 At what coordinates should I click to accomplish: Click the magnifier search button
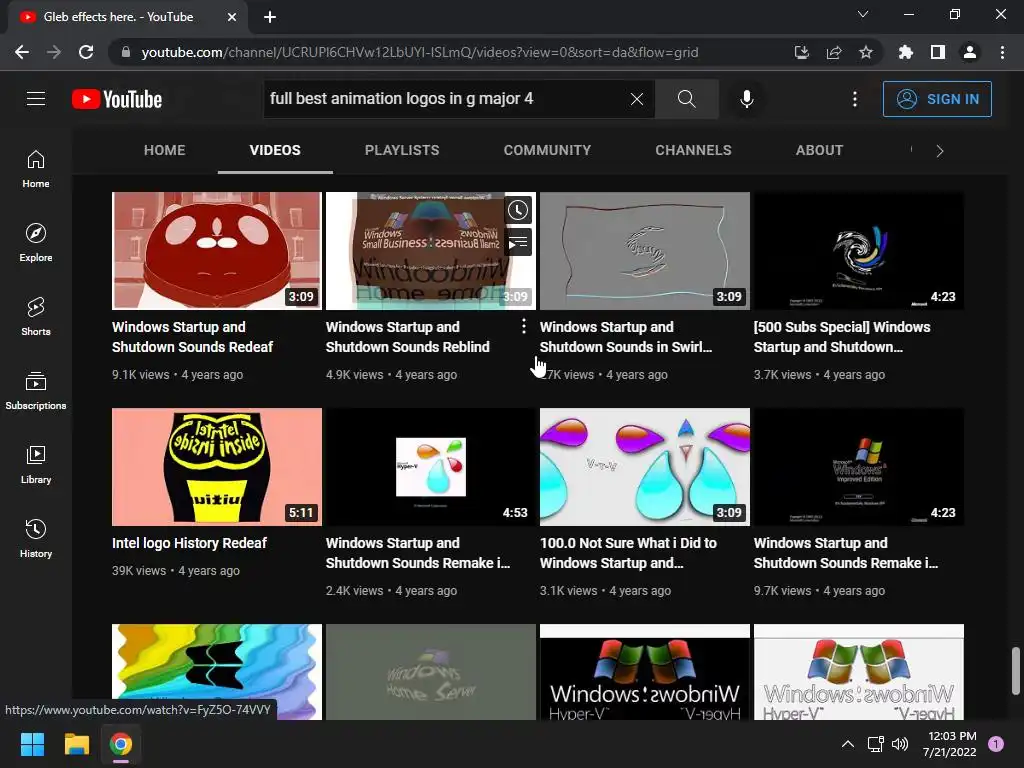click(686, 99)
